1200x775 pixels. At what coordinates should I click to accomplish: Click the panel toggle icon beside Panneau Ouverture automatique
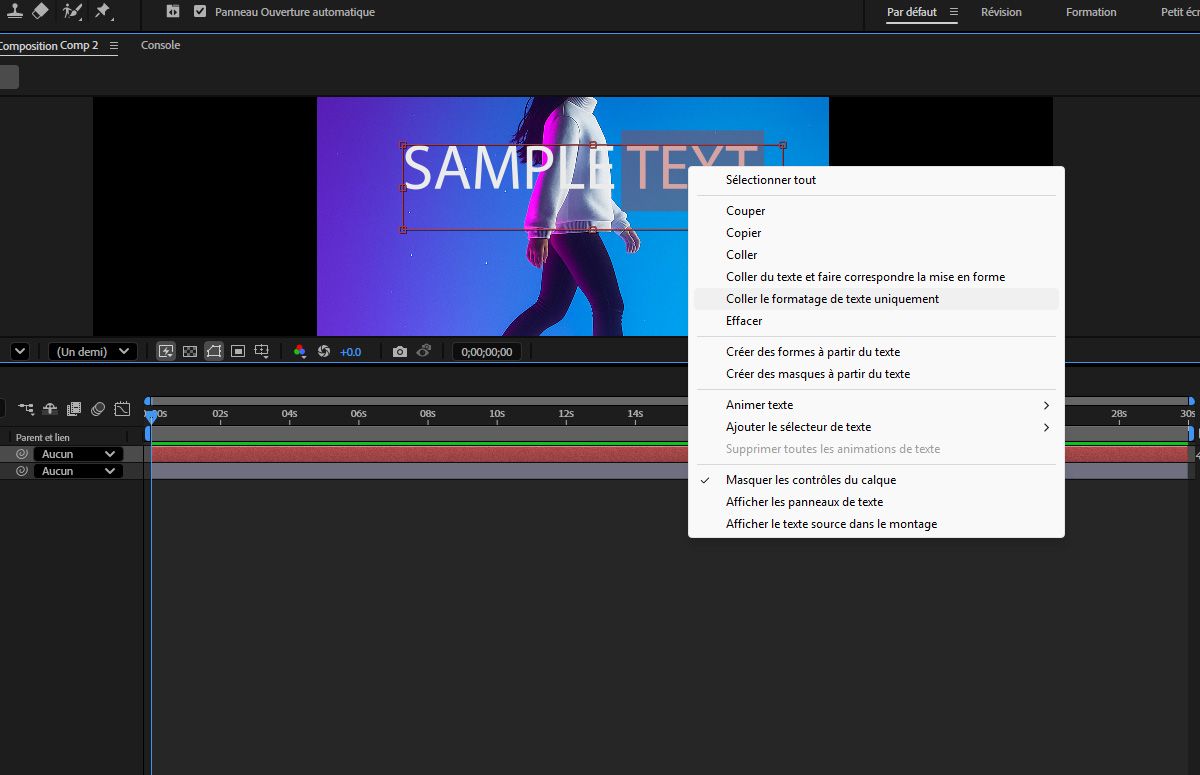coord(173,12)
